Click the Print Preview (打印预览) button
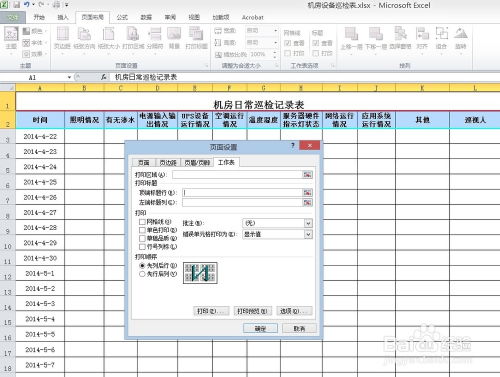Screen dimensions: 500x377 [x=252, y=311]
